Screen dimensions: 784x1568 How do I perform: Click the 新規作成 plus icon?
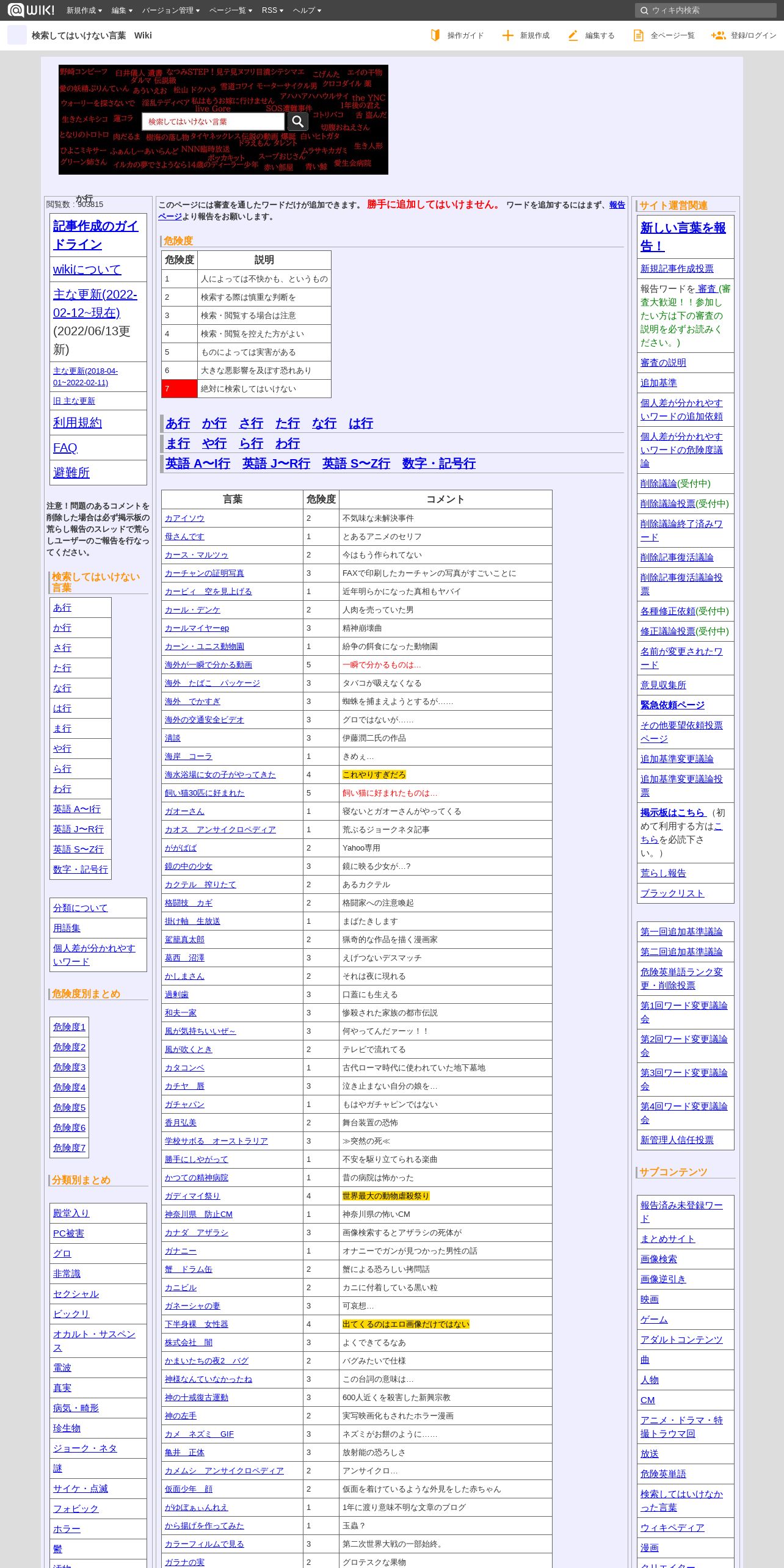[507, 35]
